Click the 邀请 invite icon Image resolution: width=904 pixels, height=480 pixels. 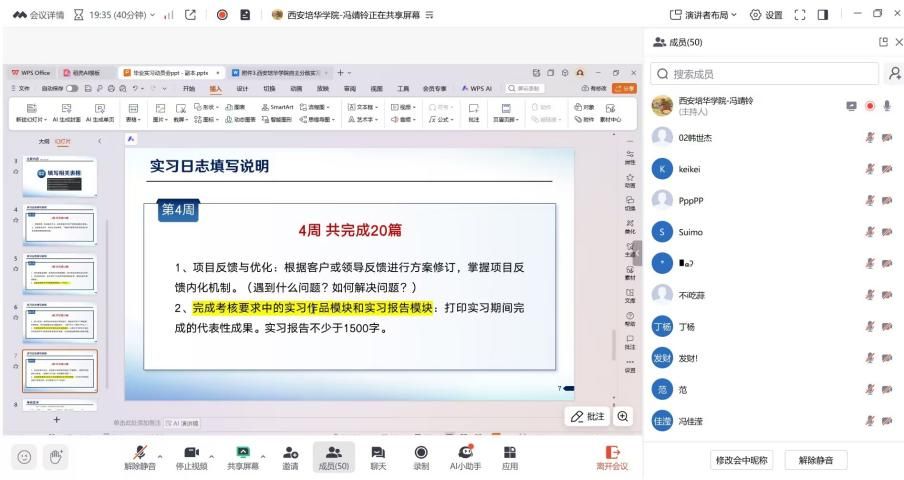(290, 451)
